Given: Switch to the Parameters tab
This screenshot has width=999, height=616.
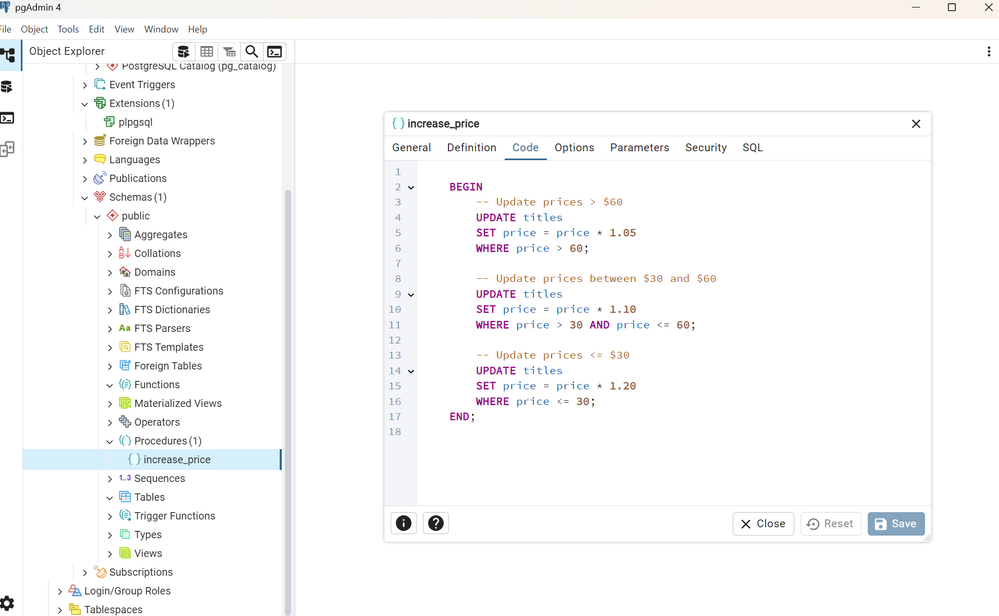Looking at the screenshot, I should 639,148.
